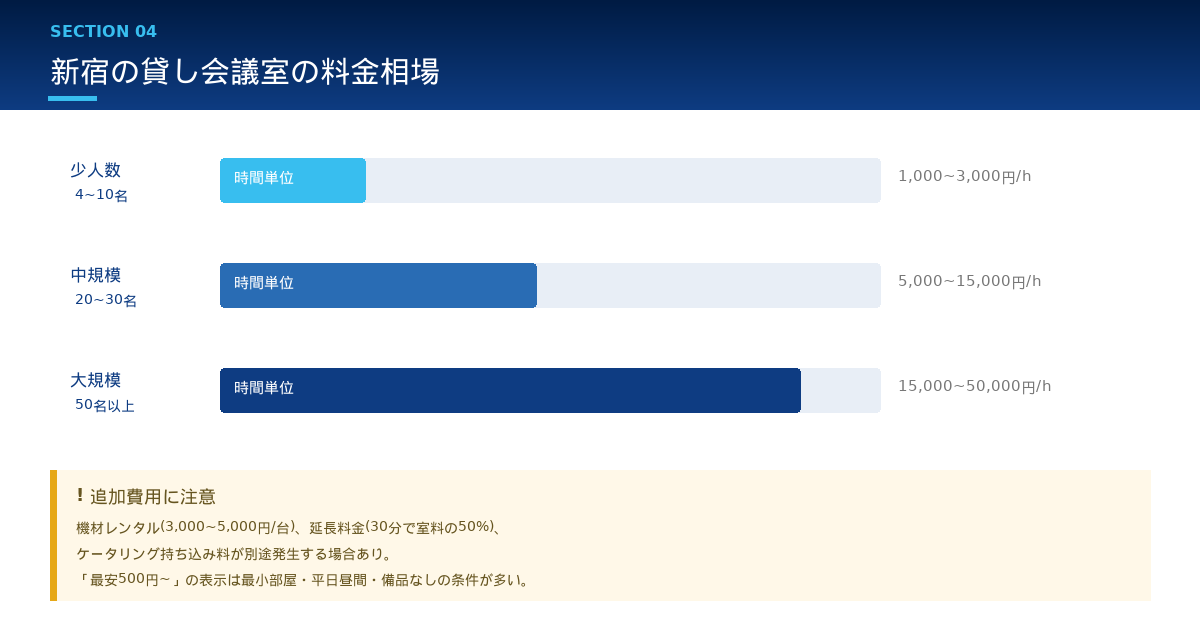
Task: Click the 50名以上 capacity text
Action: click(104, 405)
